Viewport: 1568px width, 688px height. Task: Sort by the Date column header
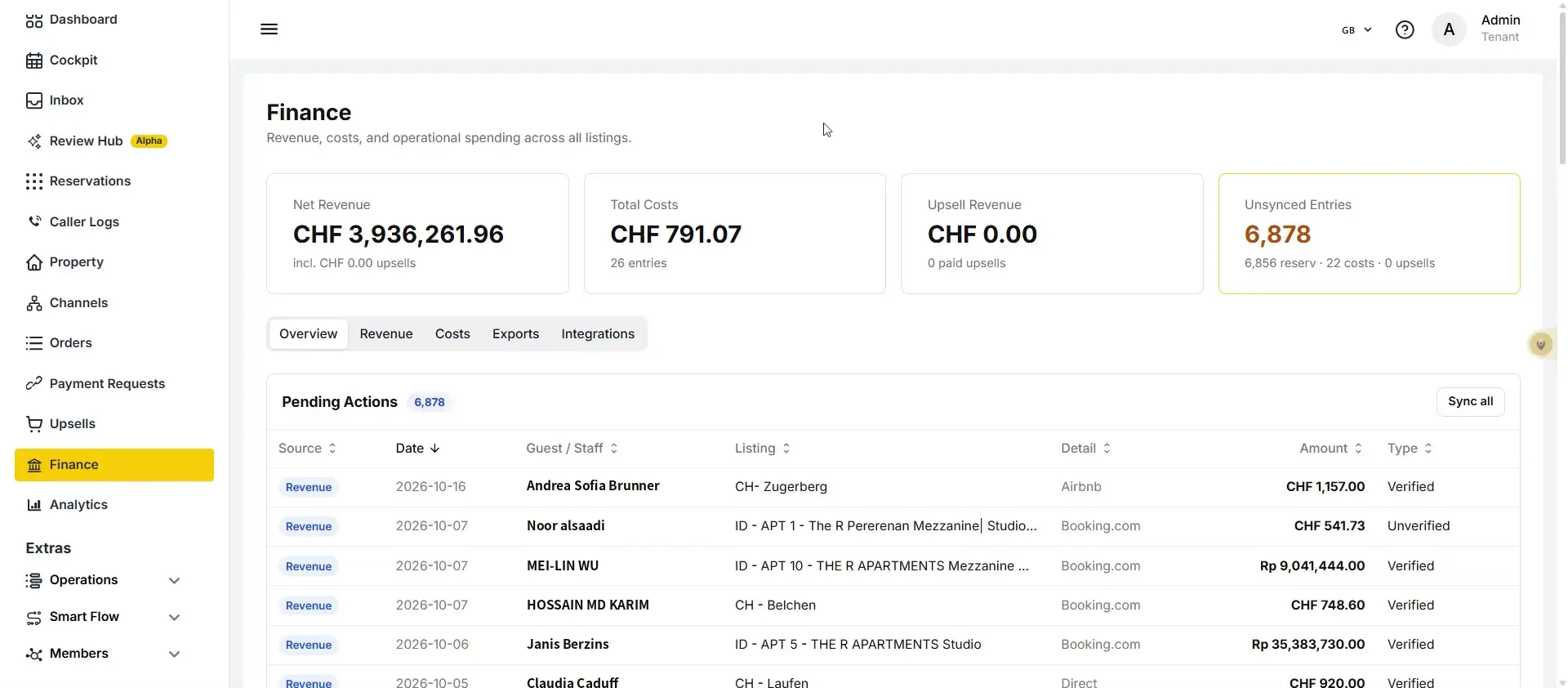tap(417, 449)
